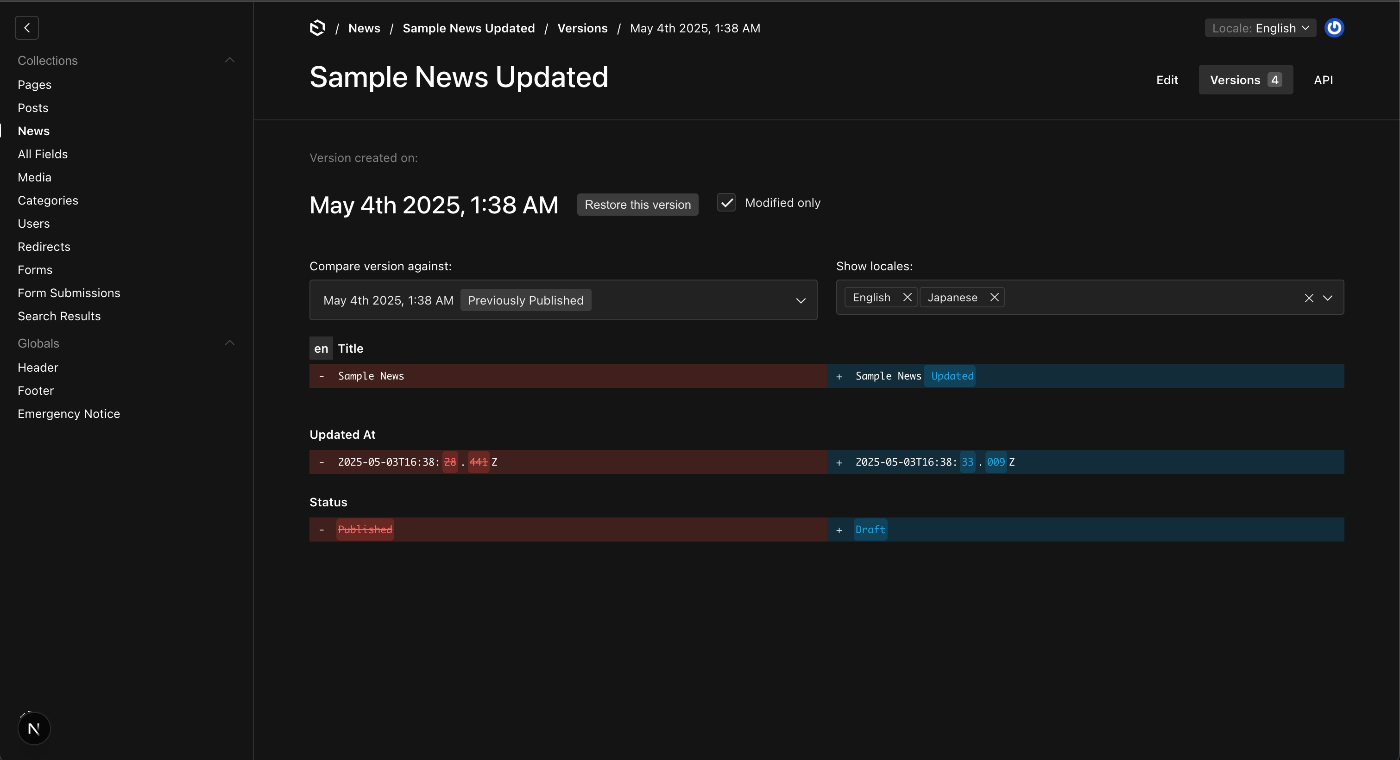Collapse the Collections group
This screenshot has width=1400, height=760.
229,60
